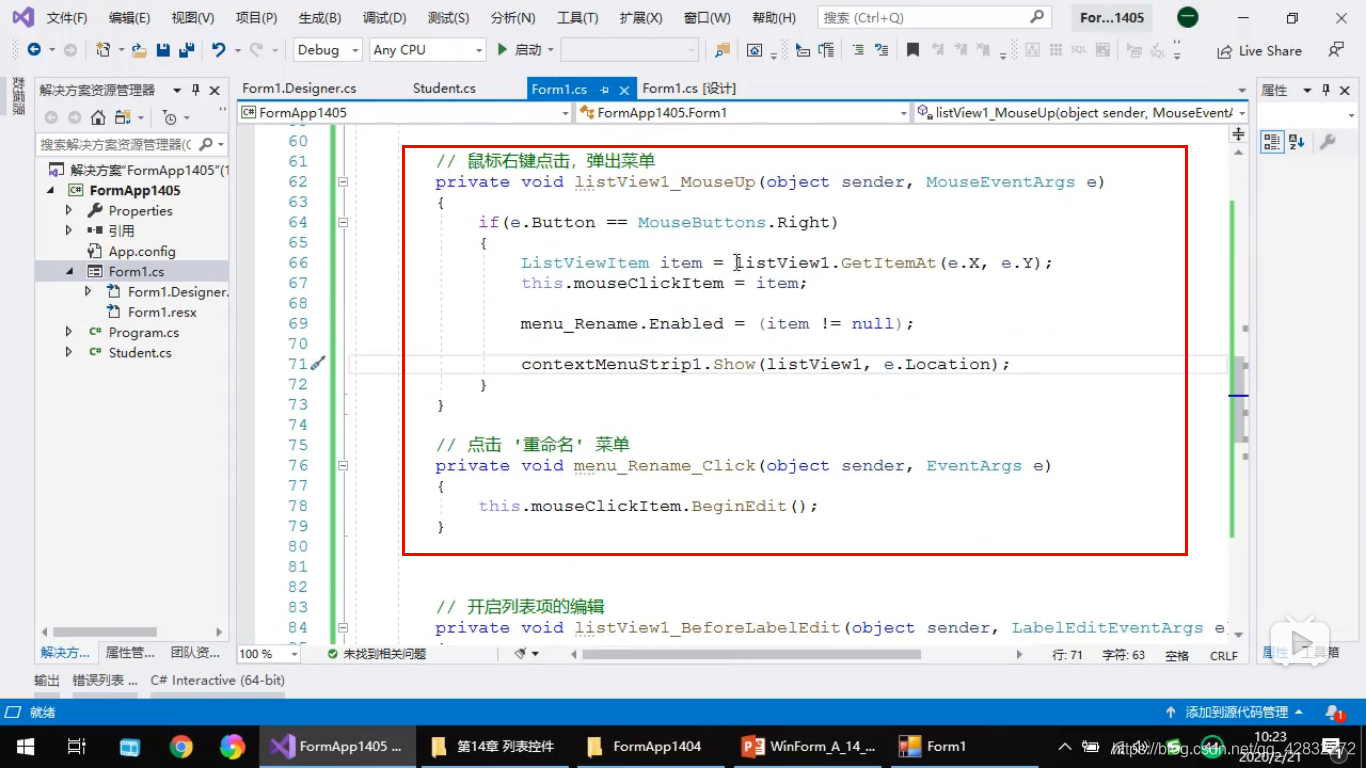
Task: Expand the 引用 references node
Action: coord(69,231)
